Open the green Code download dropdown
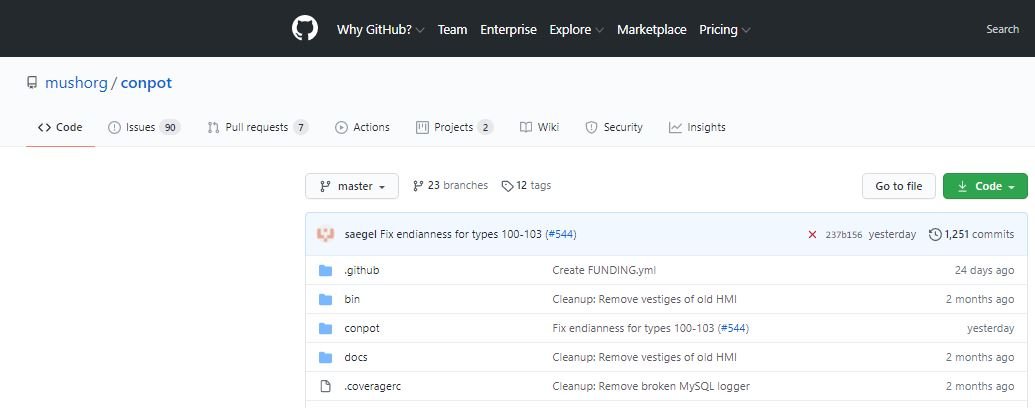This screenshot has height=408, width=1035. point(985,186)
